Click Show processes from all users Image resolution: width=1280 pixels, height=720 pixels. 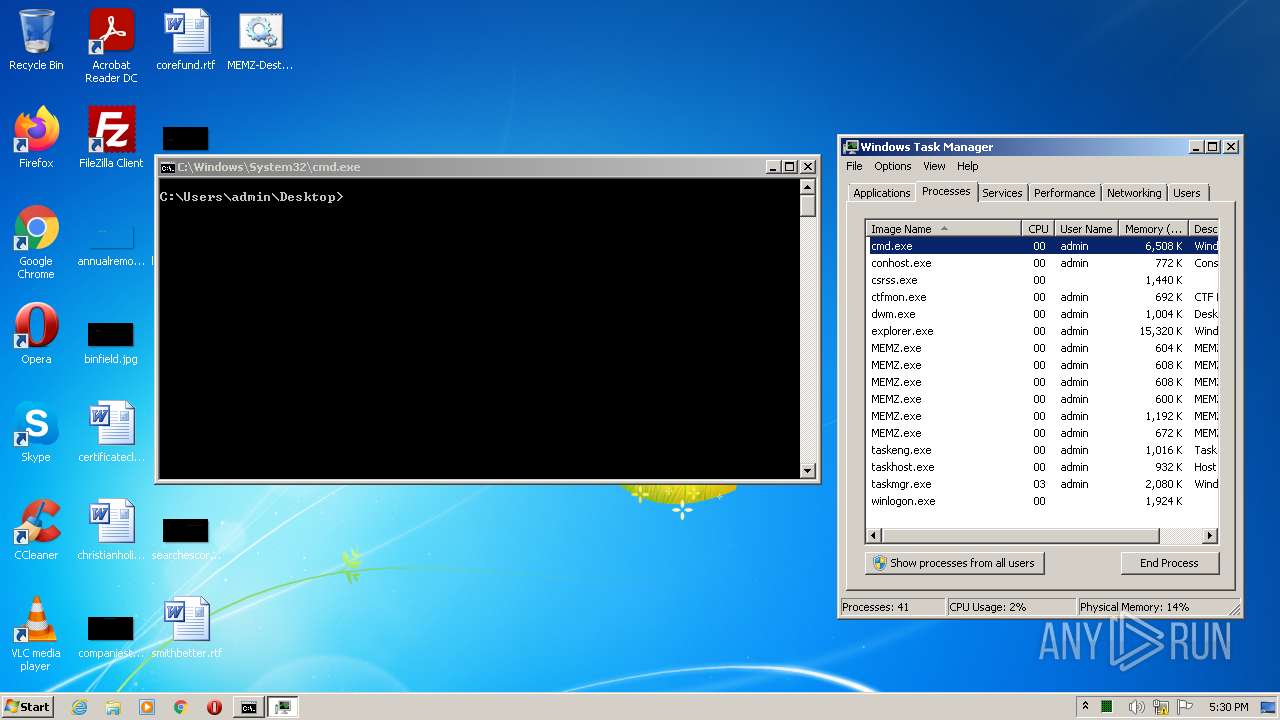tap(954, 563)
